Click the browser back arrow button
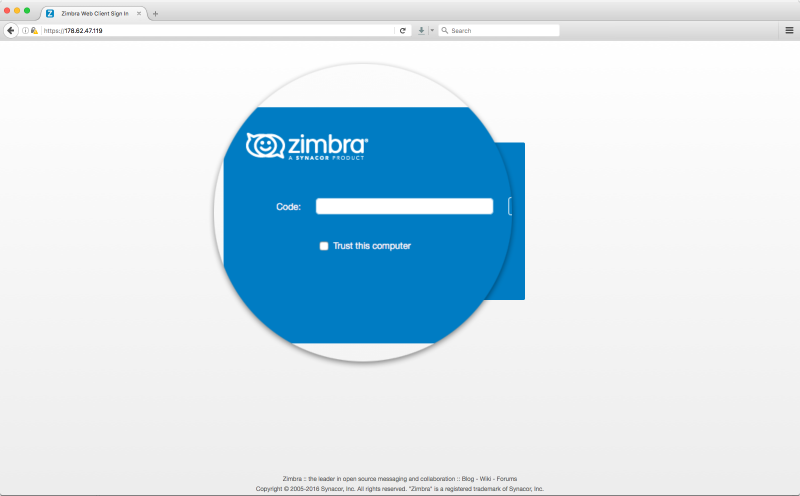800x496 pixels. coord(11,31)
